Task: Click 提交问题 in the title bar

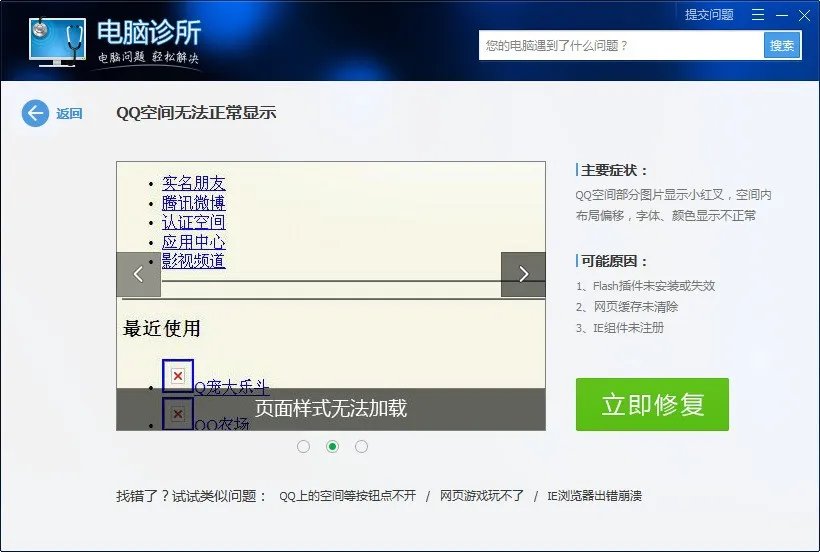Action: [709, 15]
